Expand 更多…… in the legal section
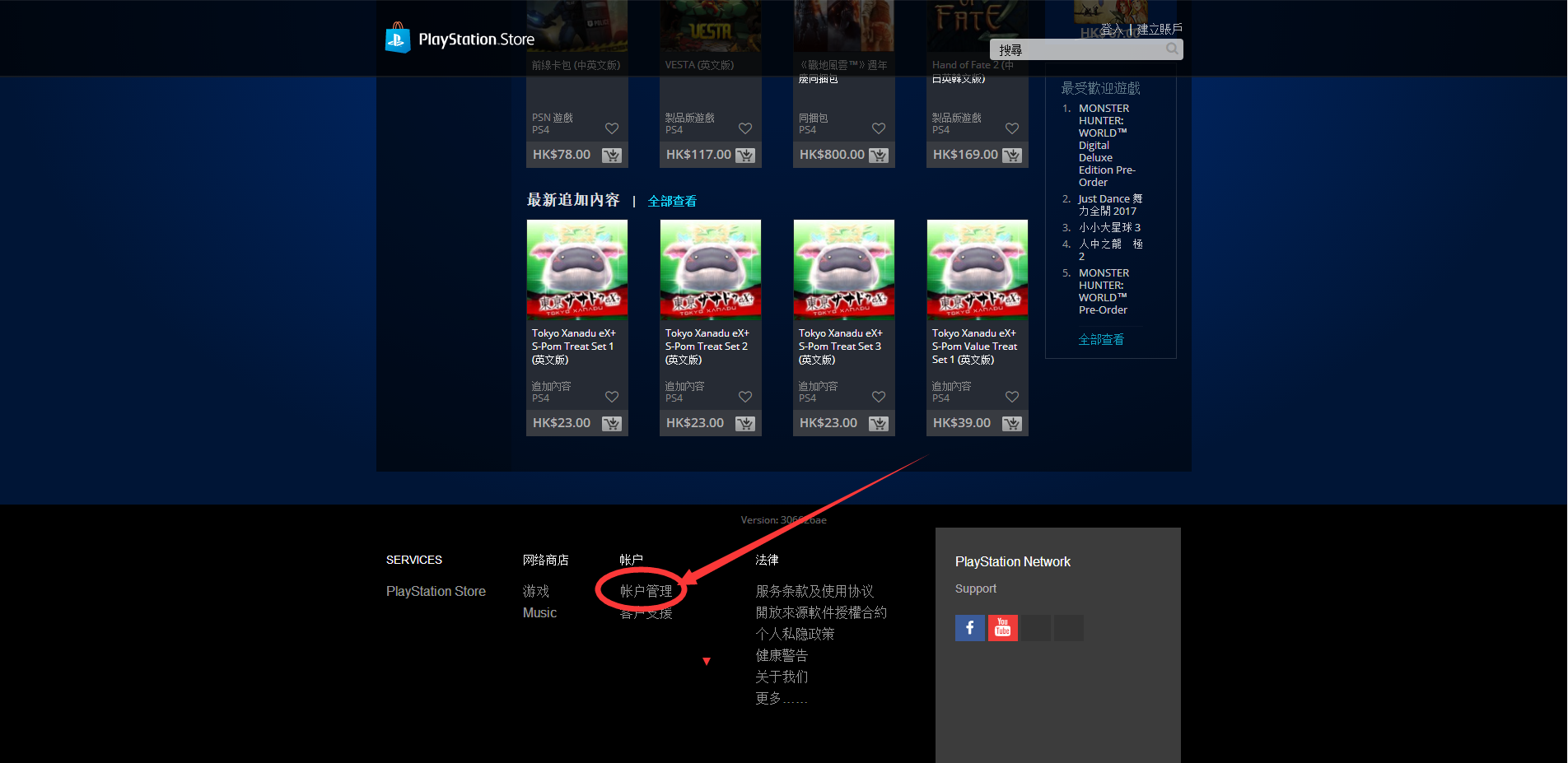1568x763 pixels. 780,697
